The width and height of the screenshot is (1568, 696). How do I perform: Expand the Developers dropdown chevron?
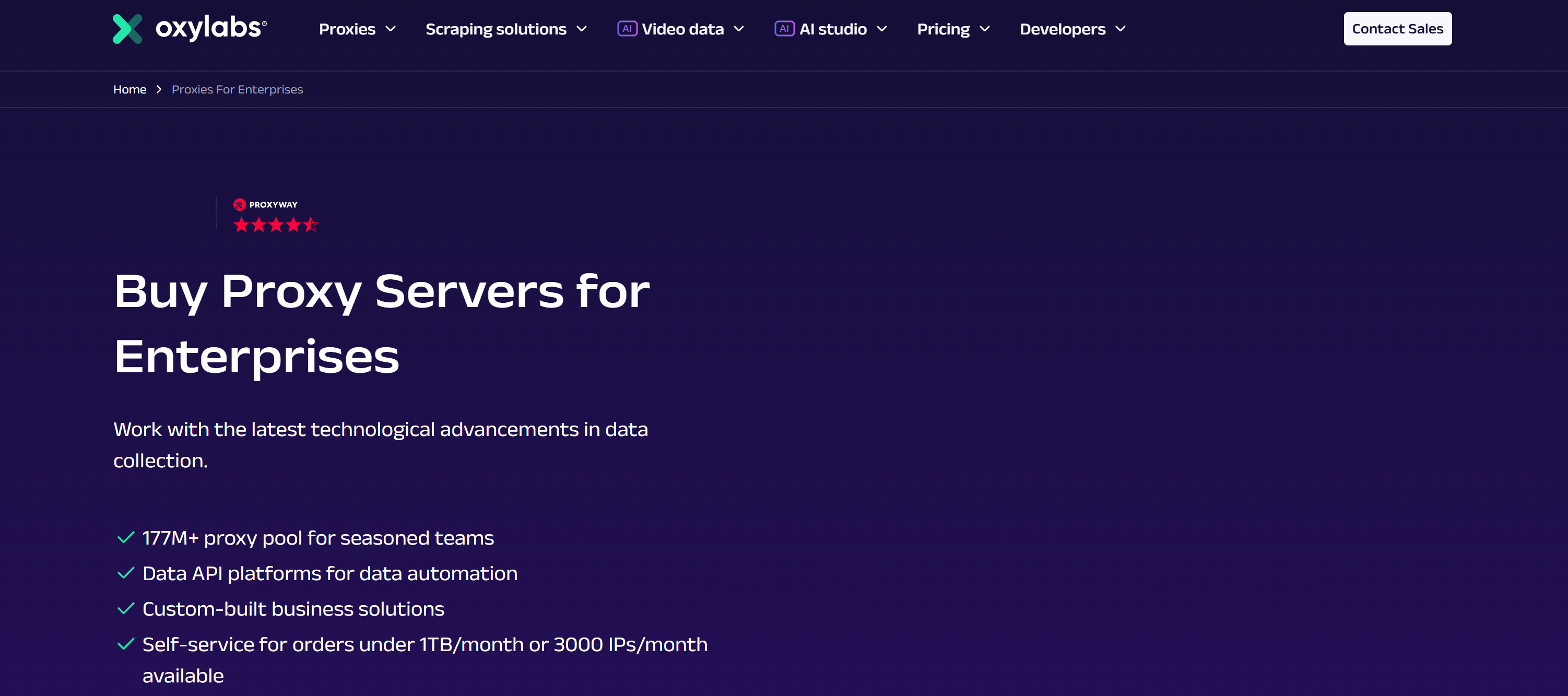[1120, 29]
